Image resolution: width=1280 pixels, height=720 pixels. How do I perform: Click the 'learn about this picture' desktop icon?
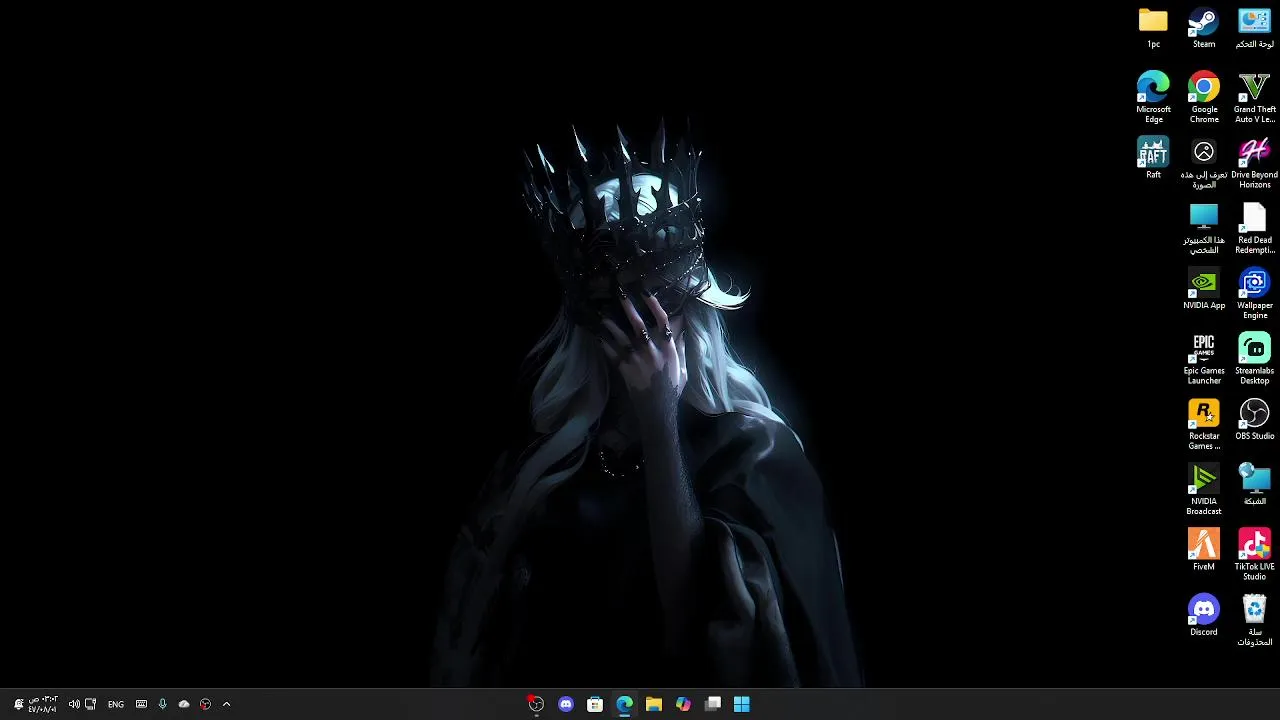click(1204, 163)
